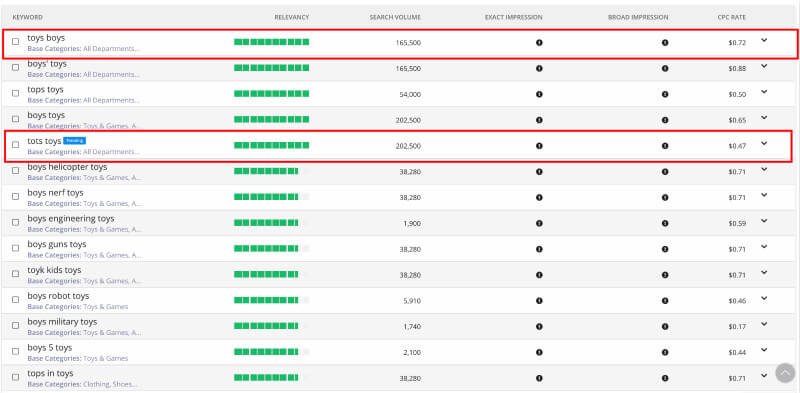
Task: Click broad impression icon for 'toyk kids toys'
Action: (665, 275)
